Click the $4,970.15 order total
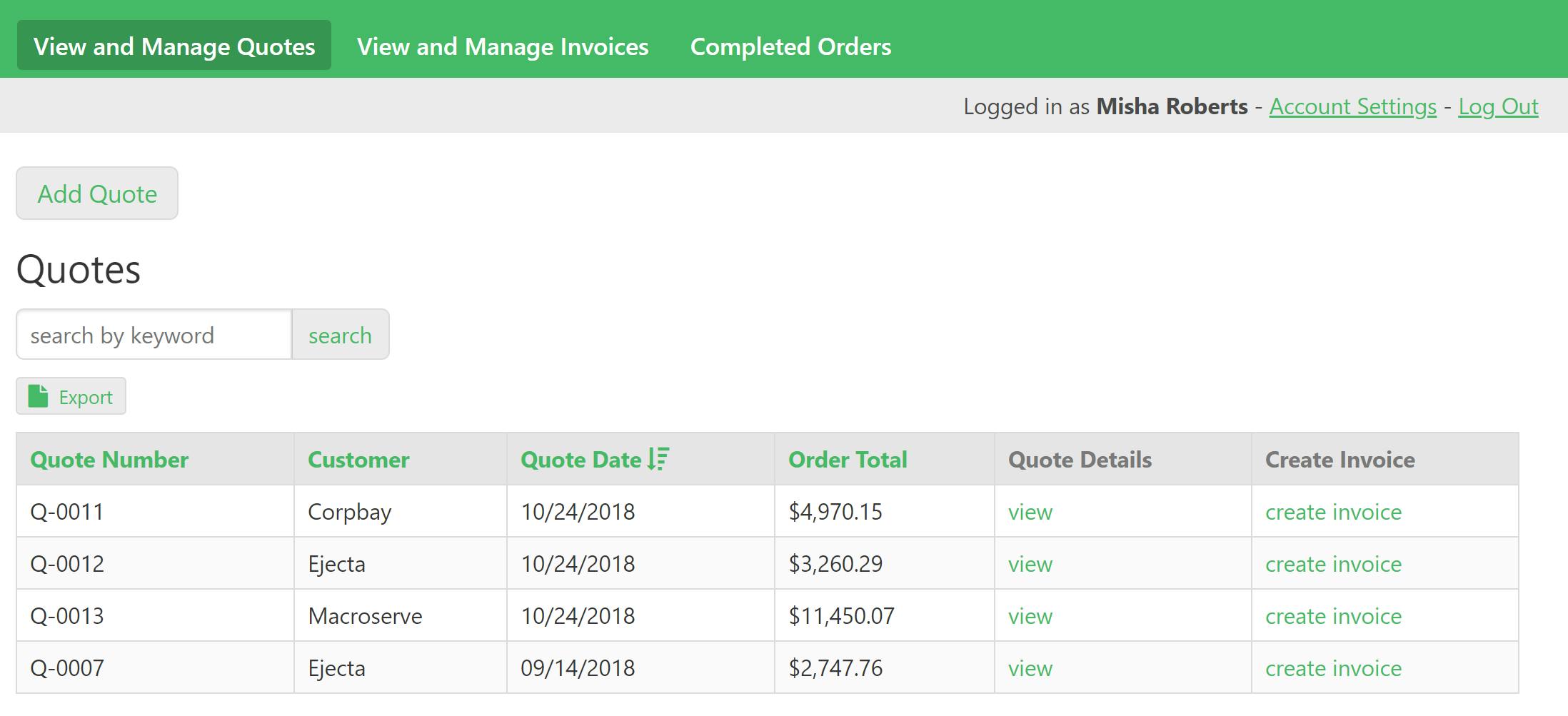 pos(835,512)
